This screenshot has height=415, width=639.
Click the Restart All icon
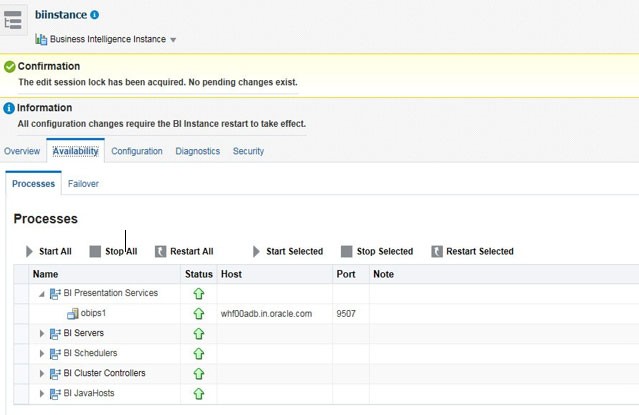click(x=160, y=252)
